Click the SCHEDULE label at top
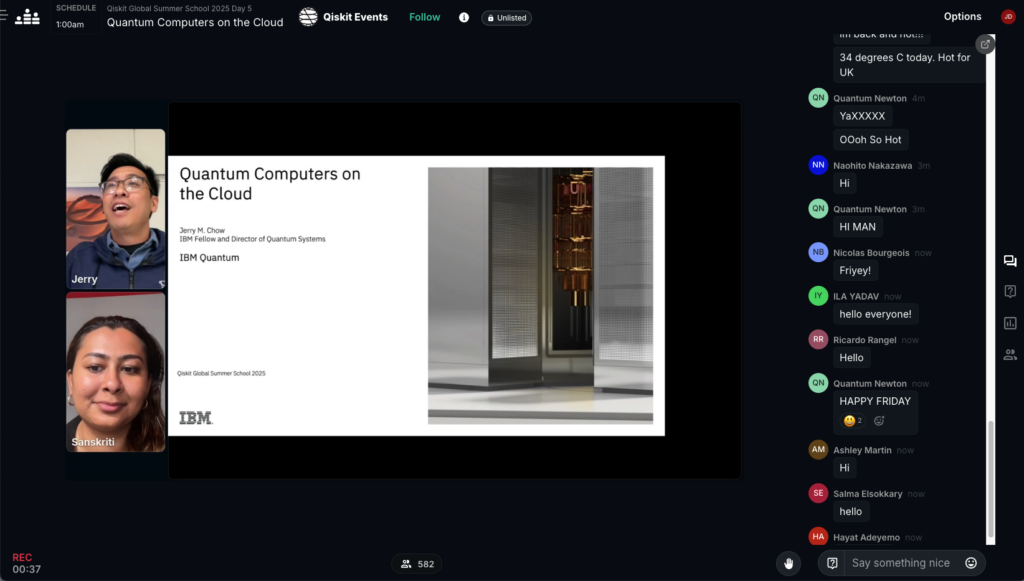Image resolution: width=1024 pixels, height=581 pixels. click(76, 8)
